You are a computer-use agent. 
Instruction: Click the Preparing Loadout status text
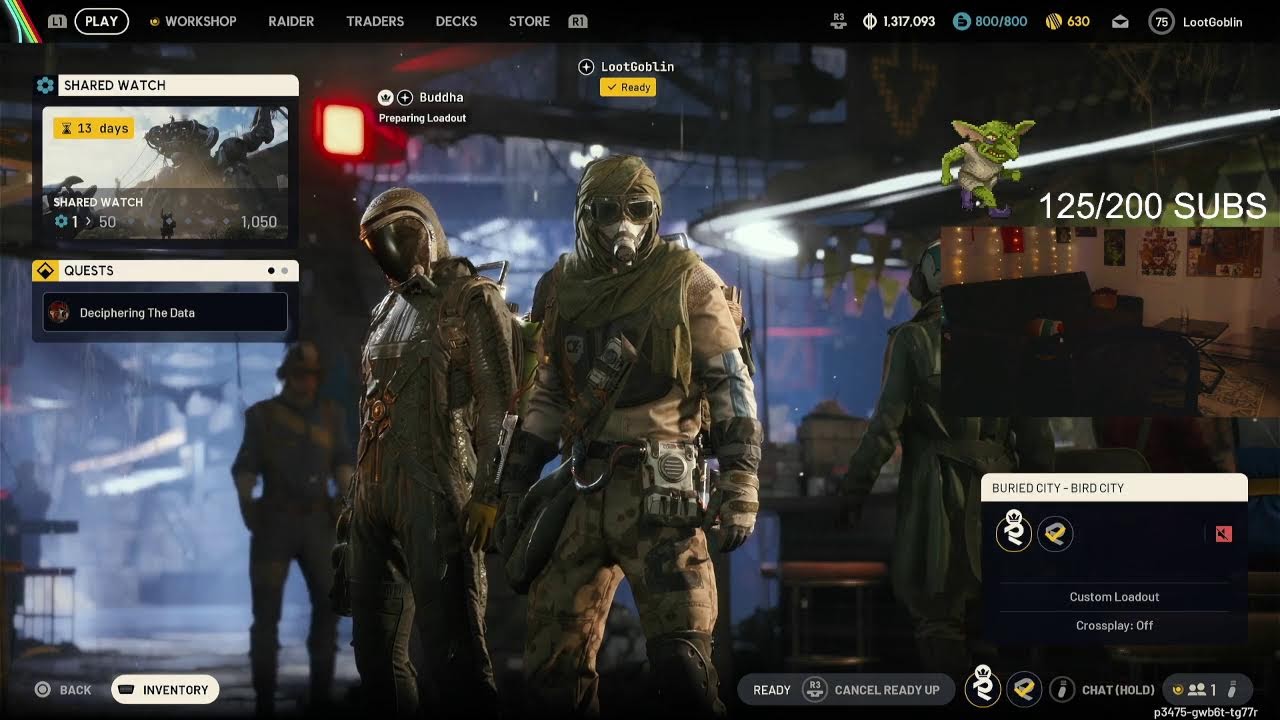click(x=422, y=118)
